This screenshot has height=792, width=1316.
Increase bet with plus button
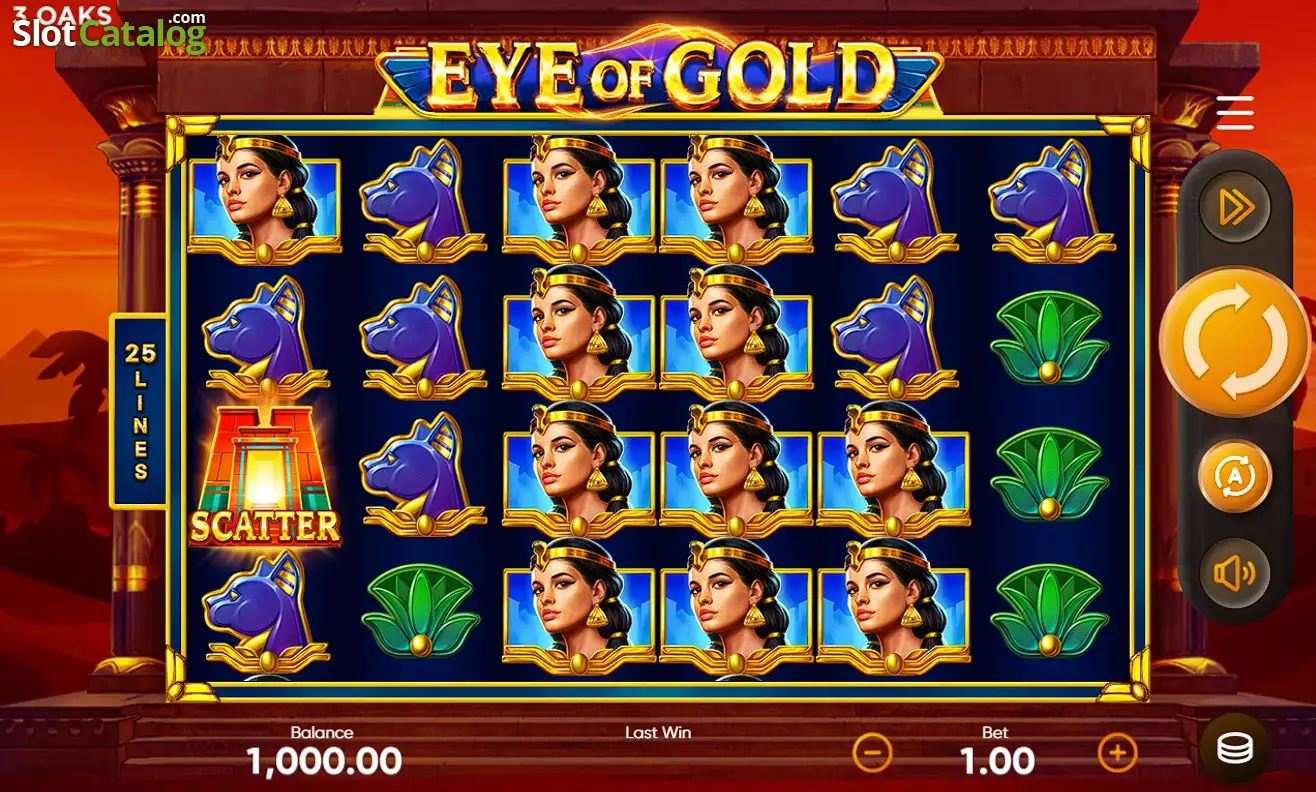point(1117,752)
